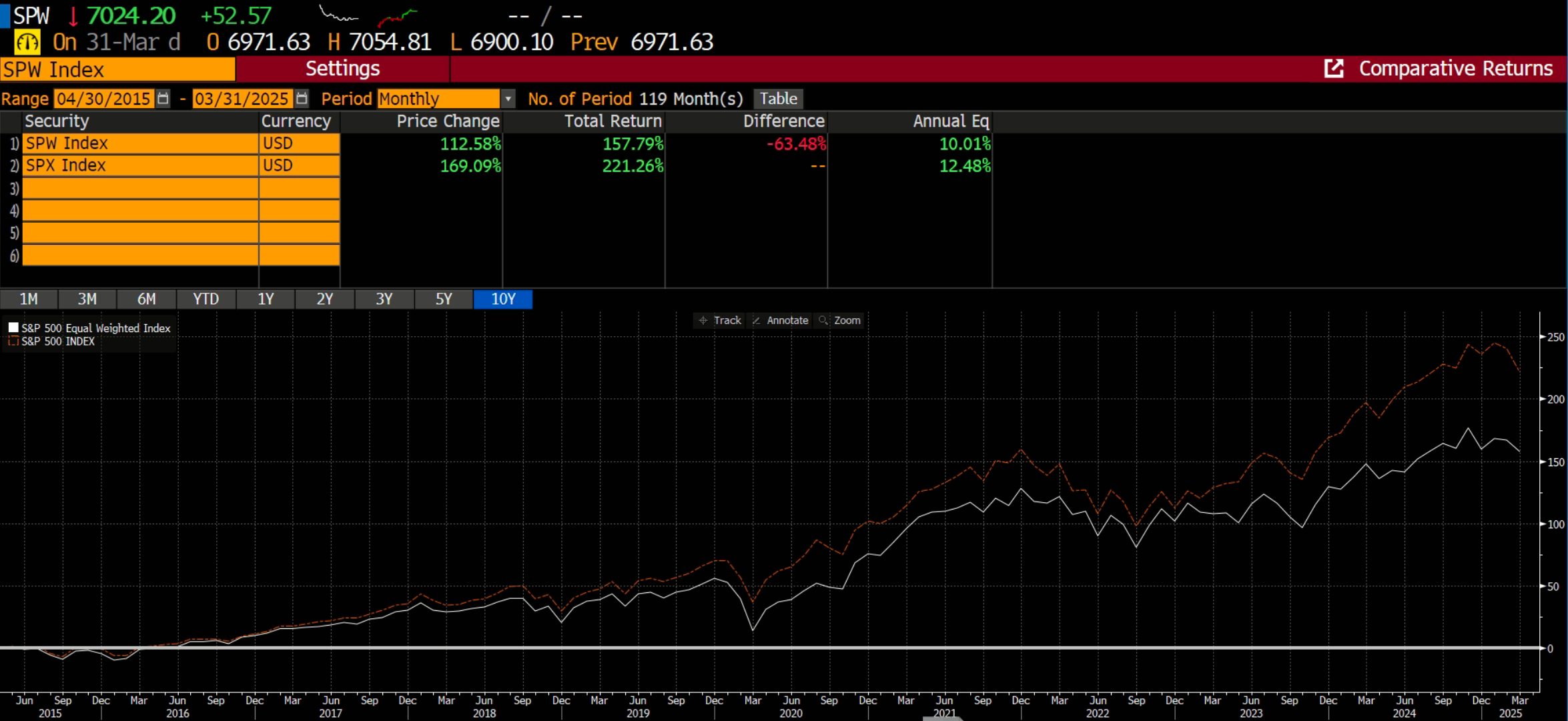Image resolution: width=1568 pixels, height=721 pixels.
Task: Click the Difference column header
Action: coord(784,121)
